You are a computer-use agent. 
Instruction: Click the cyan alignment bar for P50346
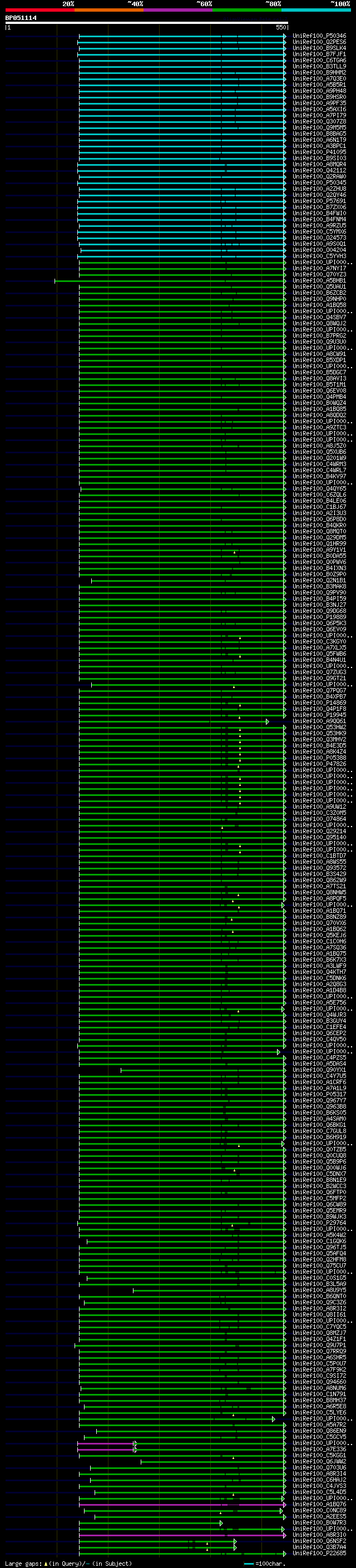[x=182, y=36]
